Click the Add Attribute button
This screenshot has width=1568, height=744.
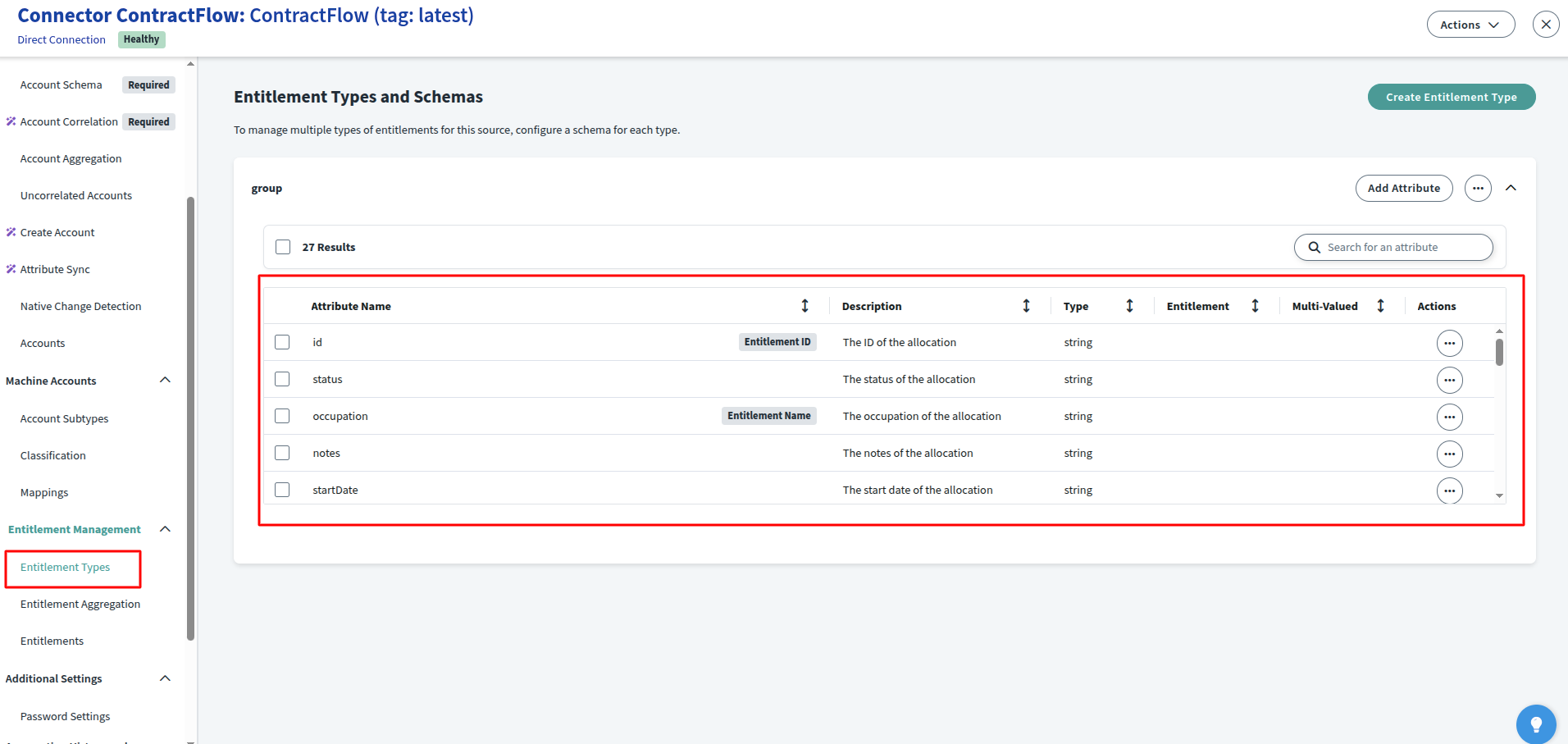tap(1403, 188)
